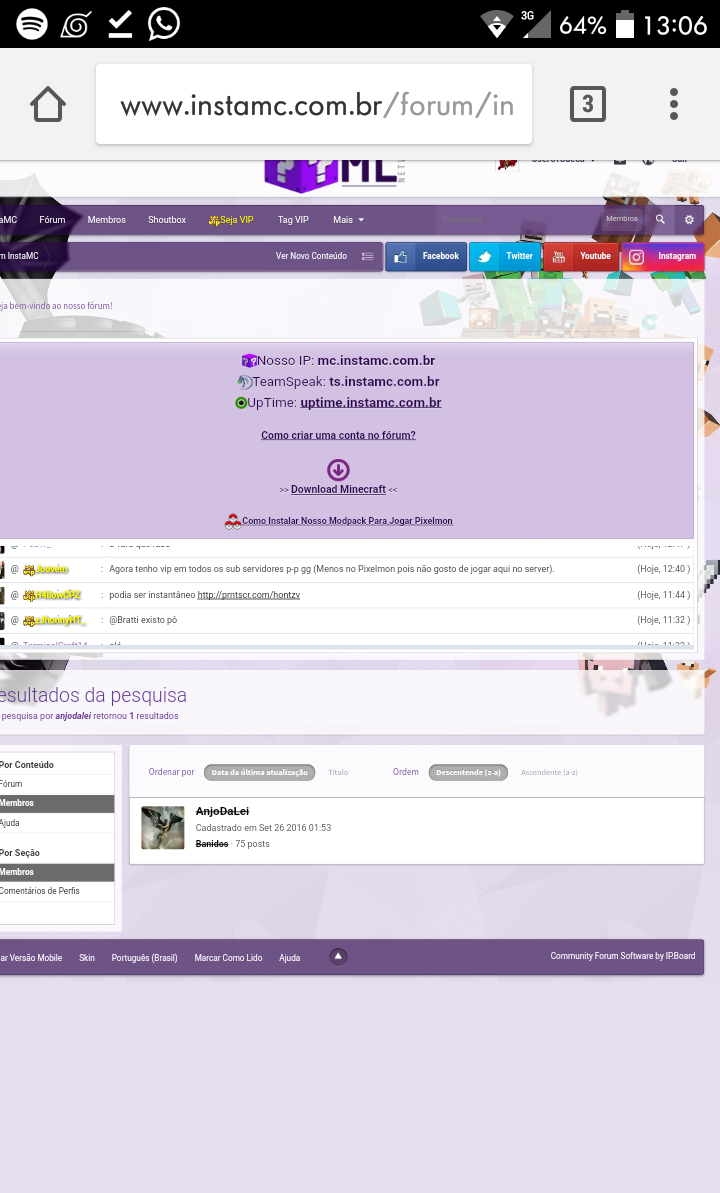Click the Download Minecraft link

[x=338, y=489]
